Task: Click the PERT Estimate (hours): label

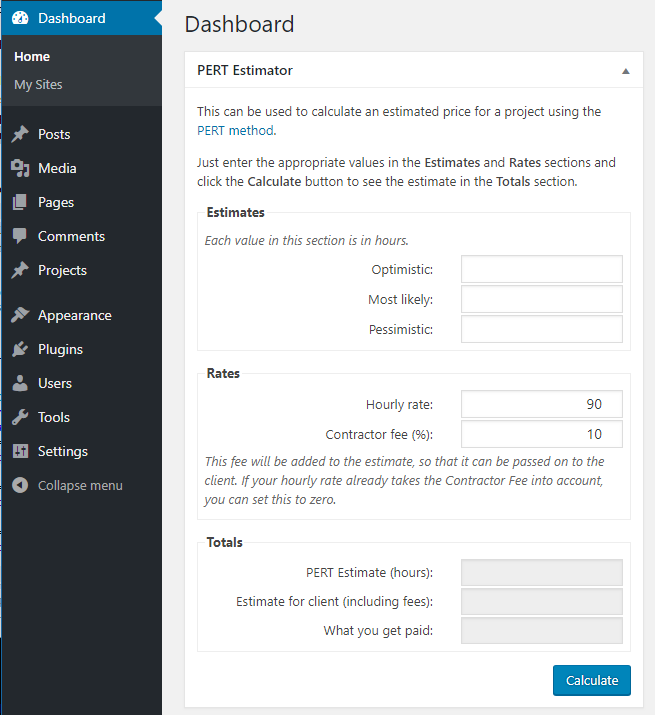Action: [369, 573]
